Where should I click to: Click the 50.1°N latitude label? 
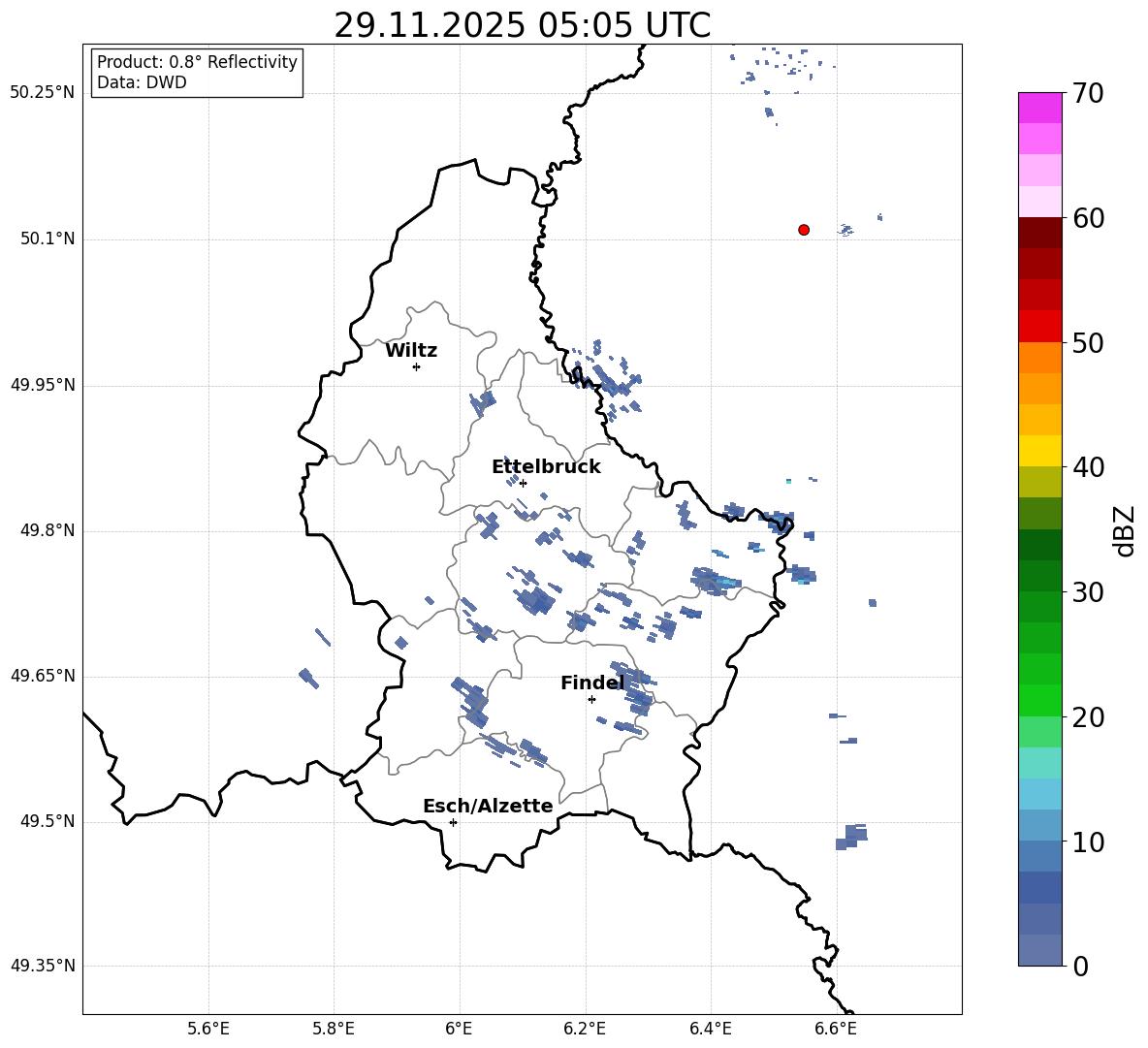pyautogui.click(x=48, y=239)
